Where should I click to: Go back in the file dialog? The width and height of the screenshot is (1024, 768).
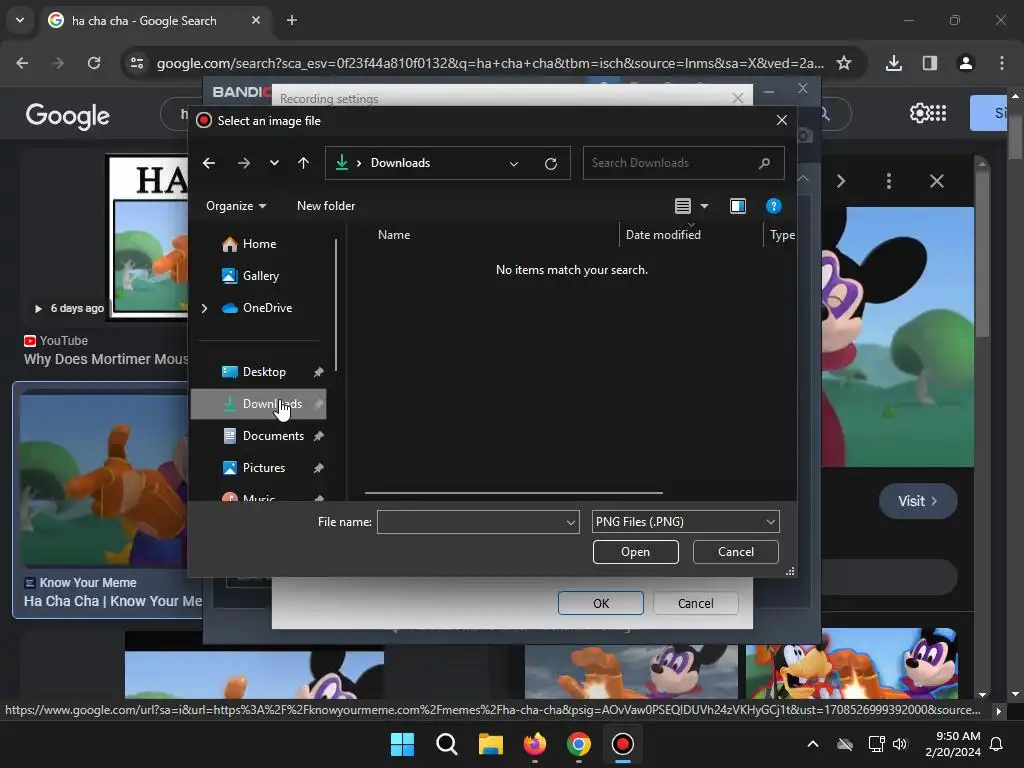[x=209, y=163]
